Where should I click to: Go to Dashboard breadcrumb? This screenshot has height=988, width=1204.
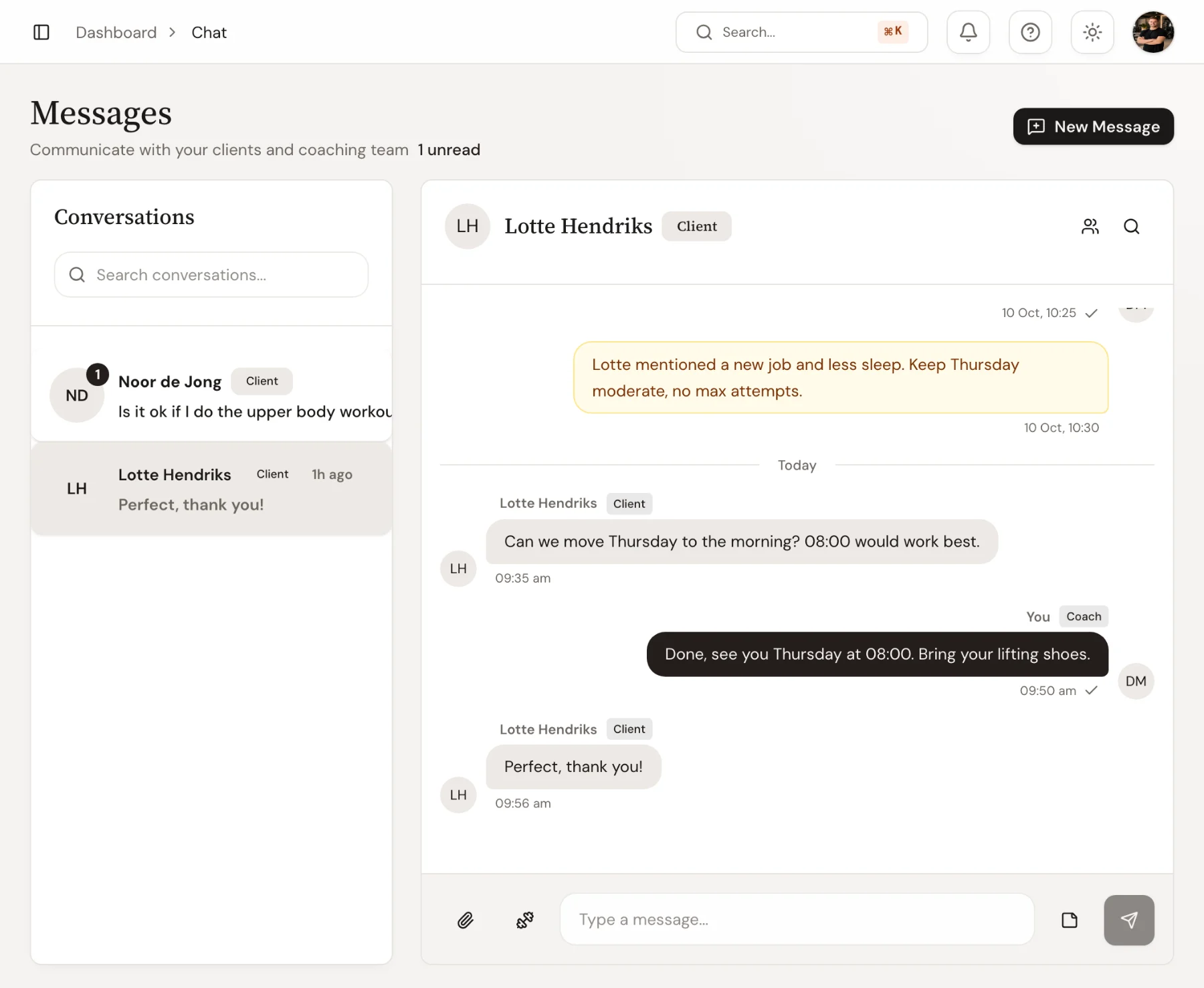point(116,32)
